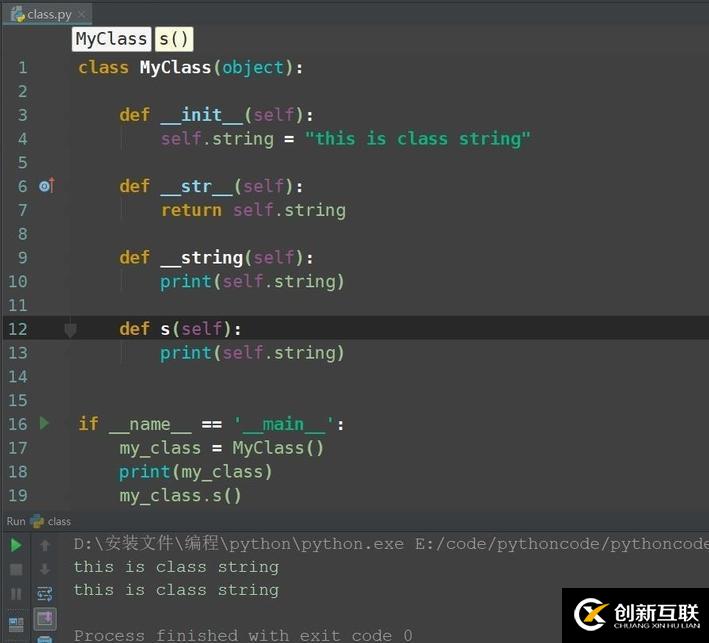Viewport: 709px width, 643px height.
Task: Toggle soft-wrap in the Run console
Action: 45,594
